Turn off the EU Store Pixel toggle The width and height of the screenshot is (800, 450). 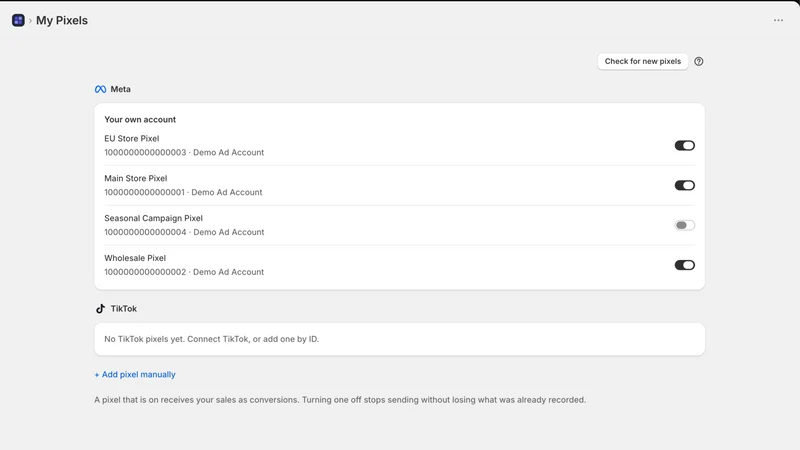pos(685,145)
